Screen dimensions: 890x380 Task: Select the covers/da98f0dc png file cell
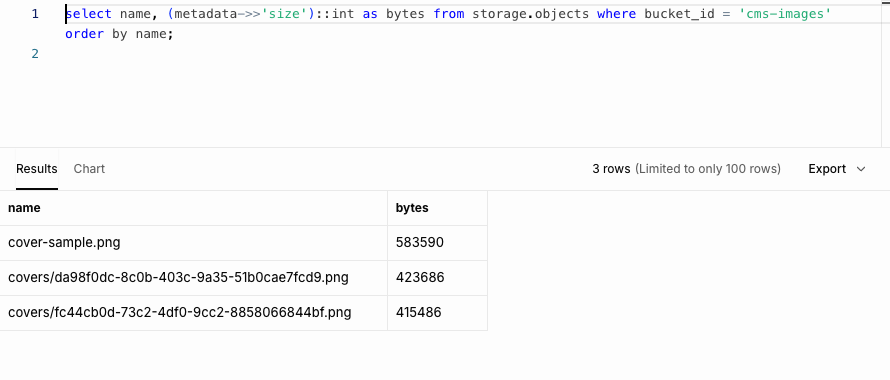(x=194, y=278)
